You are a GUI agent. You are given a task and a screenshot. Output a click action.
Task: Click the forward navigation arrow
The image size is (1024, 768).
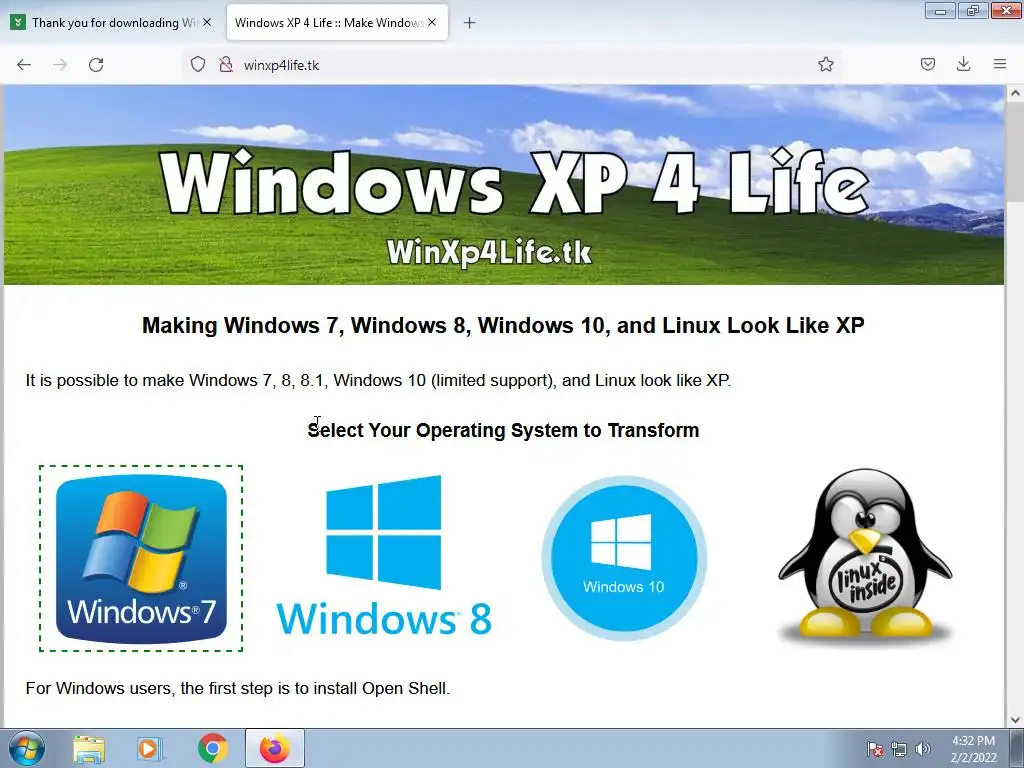tap(60, 65)
